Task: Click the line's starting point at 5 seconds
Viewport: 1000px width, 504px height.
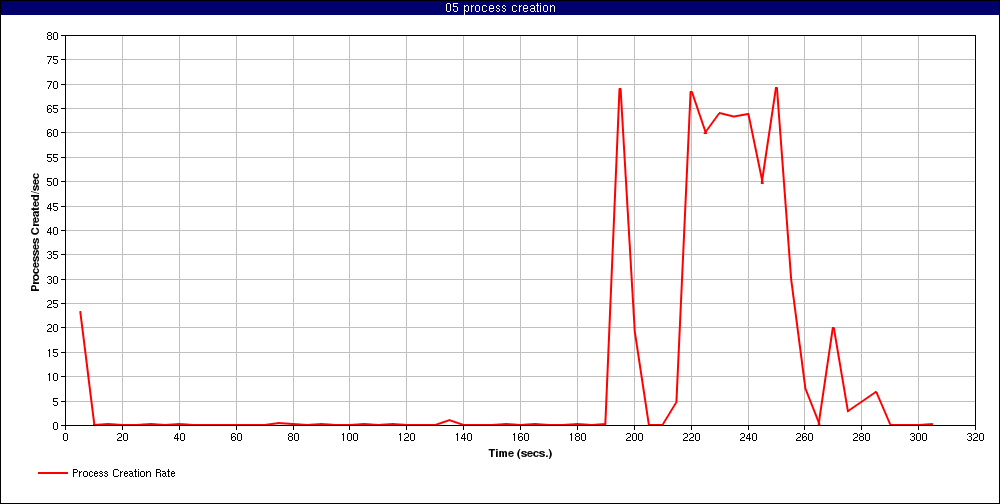Action: point(80,312)
